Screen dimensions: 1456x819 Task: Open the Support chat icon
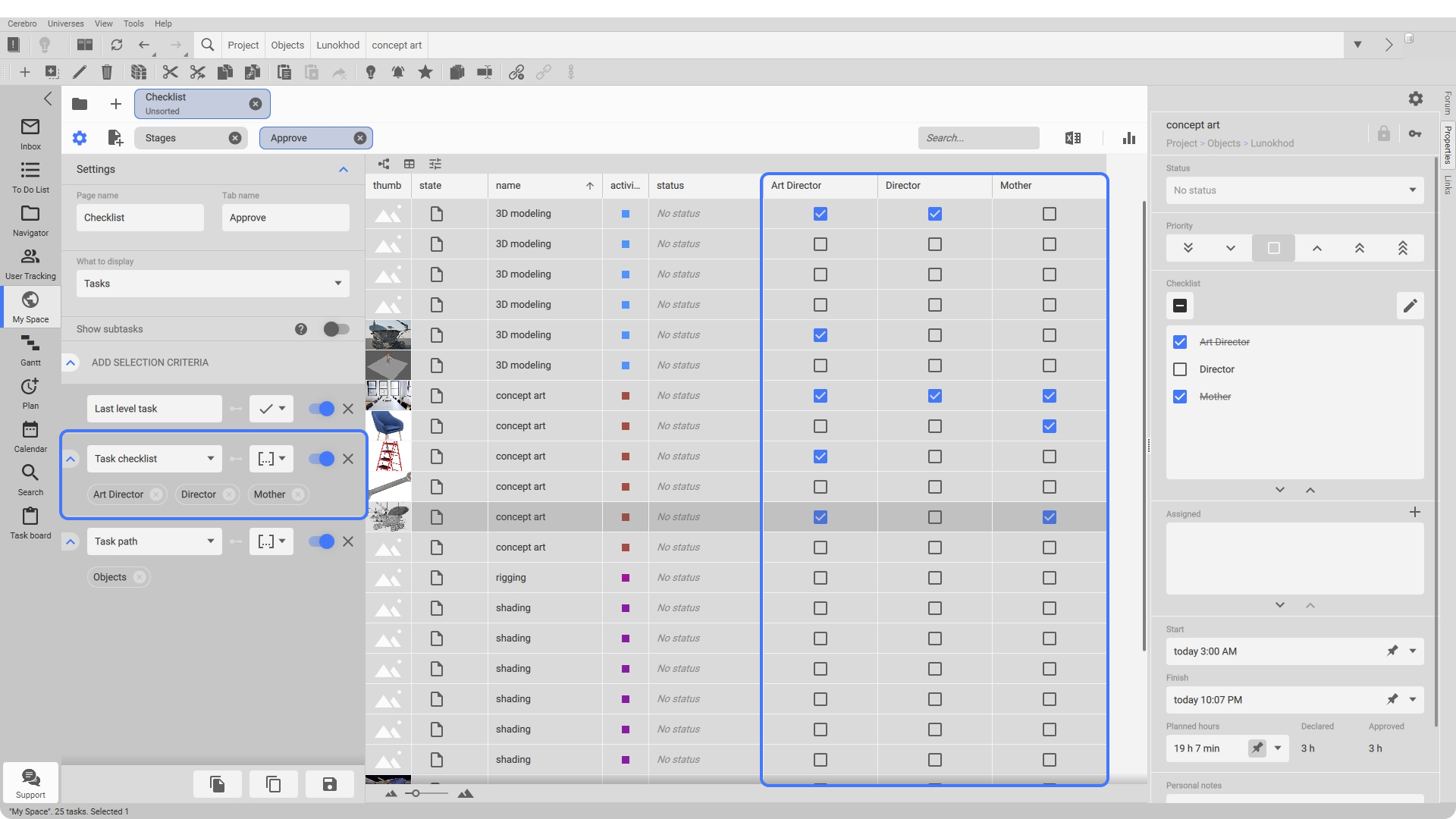click(30, 783)
